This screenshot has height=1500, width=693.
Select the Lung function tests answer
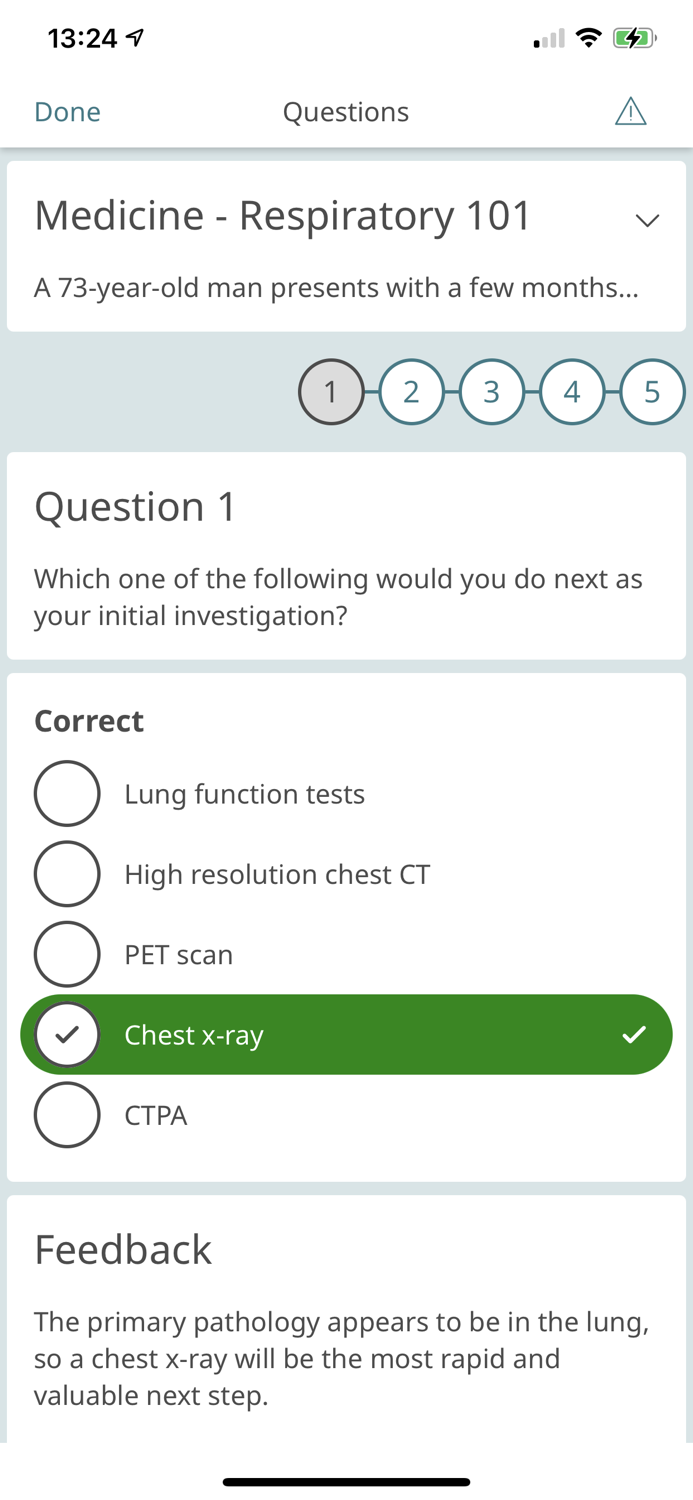245,793
